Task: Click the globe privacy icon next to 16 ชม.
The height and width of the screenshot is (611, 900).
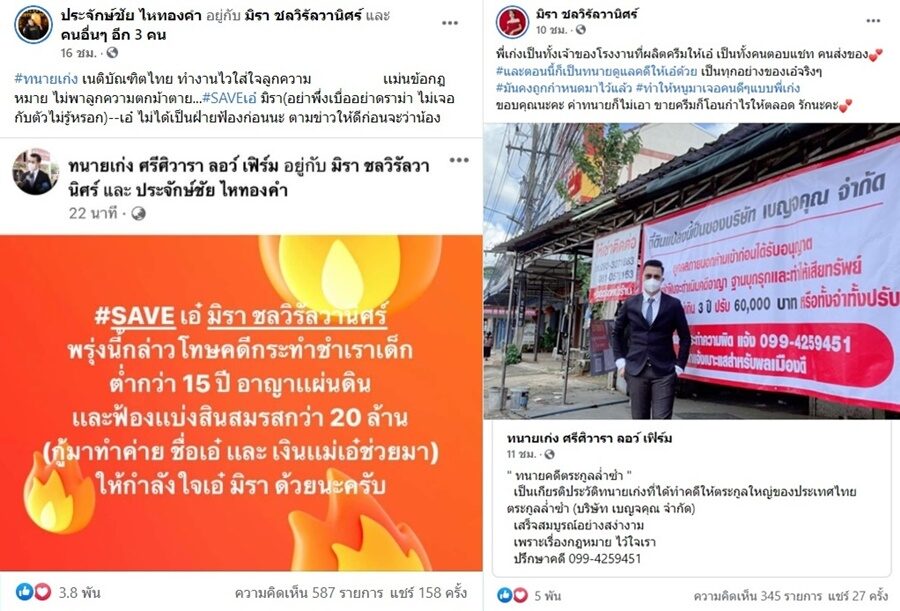Action: (112, 53)
